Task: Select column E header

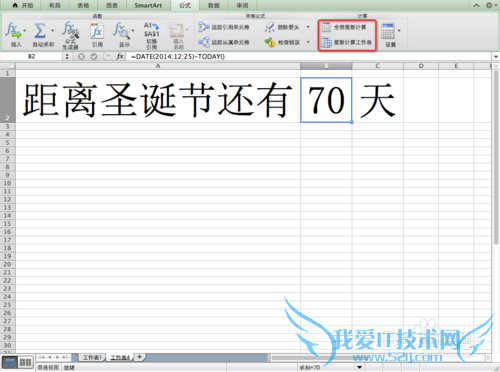Action: click(456, 66)
